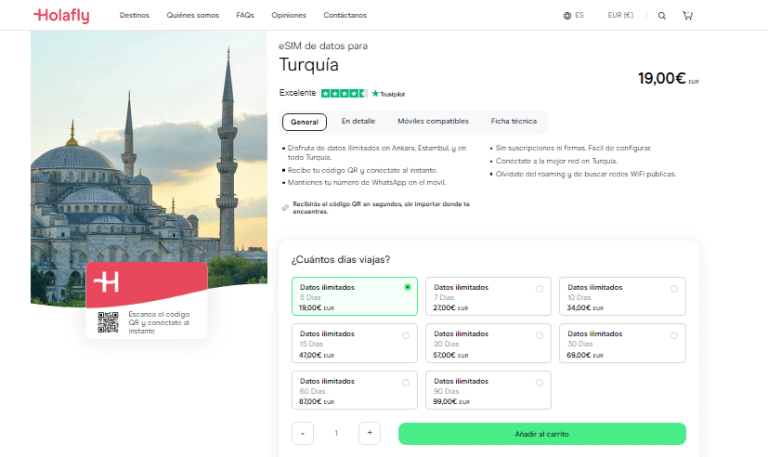Select 7 Días plan for 27,00€
This screenshot has height=457, width=768.
(488, 296)
